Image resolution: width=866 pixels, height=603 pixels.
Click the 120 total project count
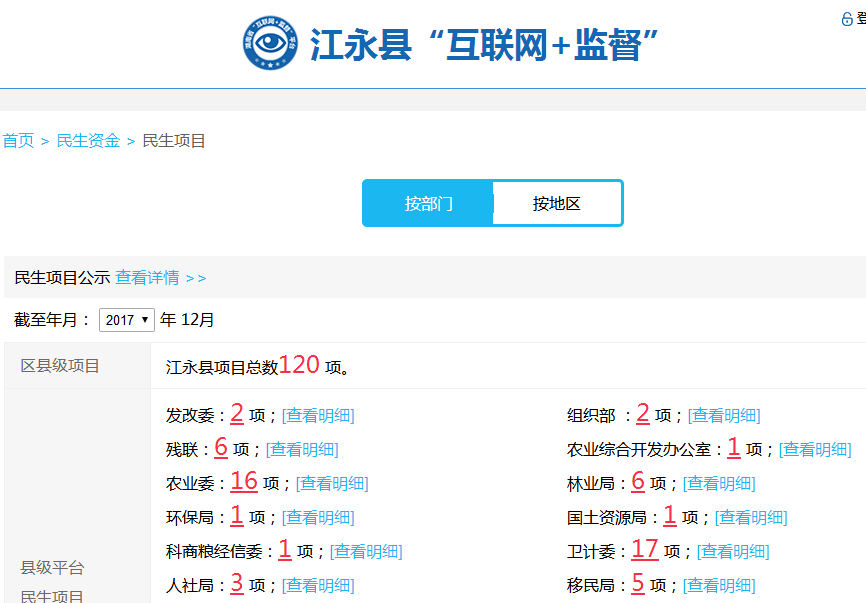coord(299,366)
